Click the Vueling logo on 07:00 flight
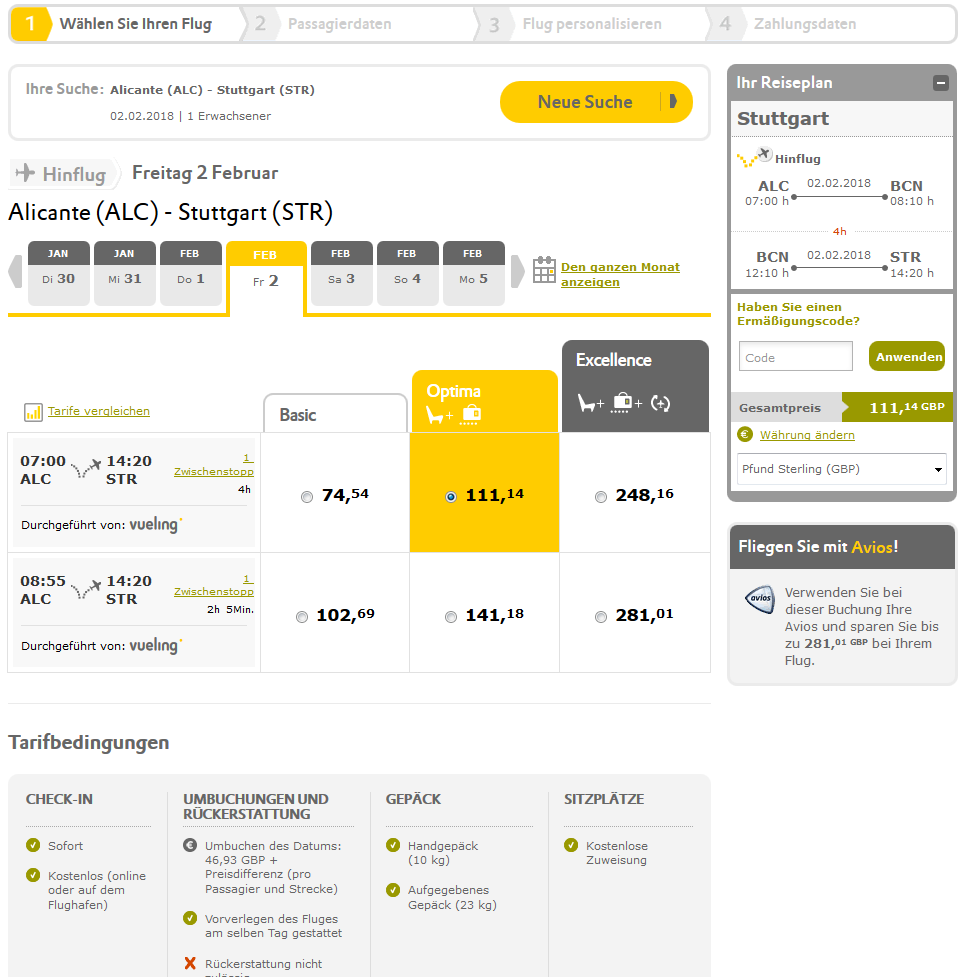 pos(156,525)
